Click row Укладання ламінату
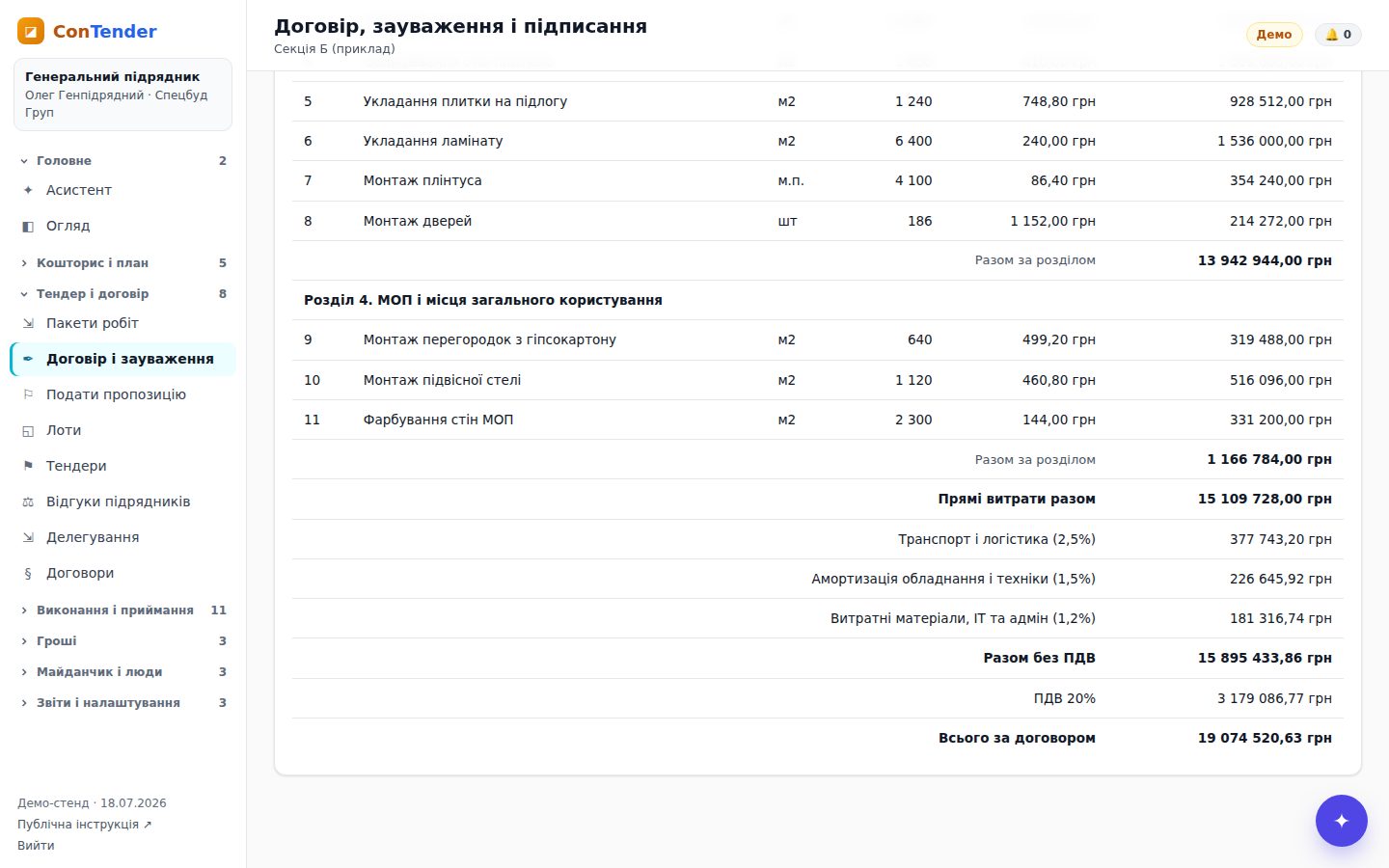Viewport: 1389px width, 868px height. tap(818, 141)
